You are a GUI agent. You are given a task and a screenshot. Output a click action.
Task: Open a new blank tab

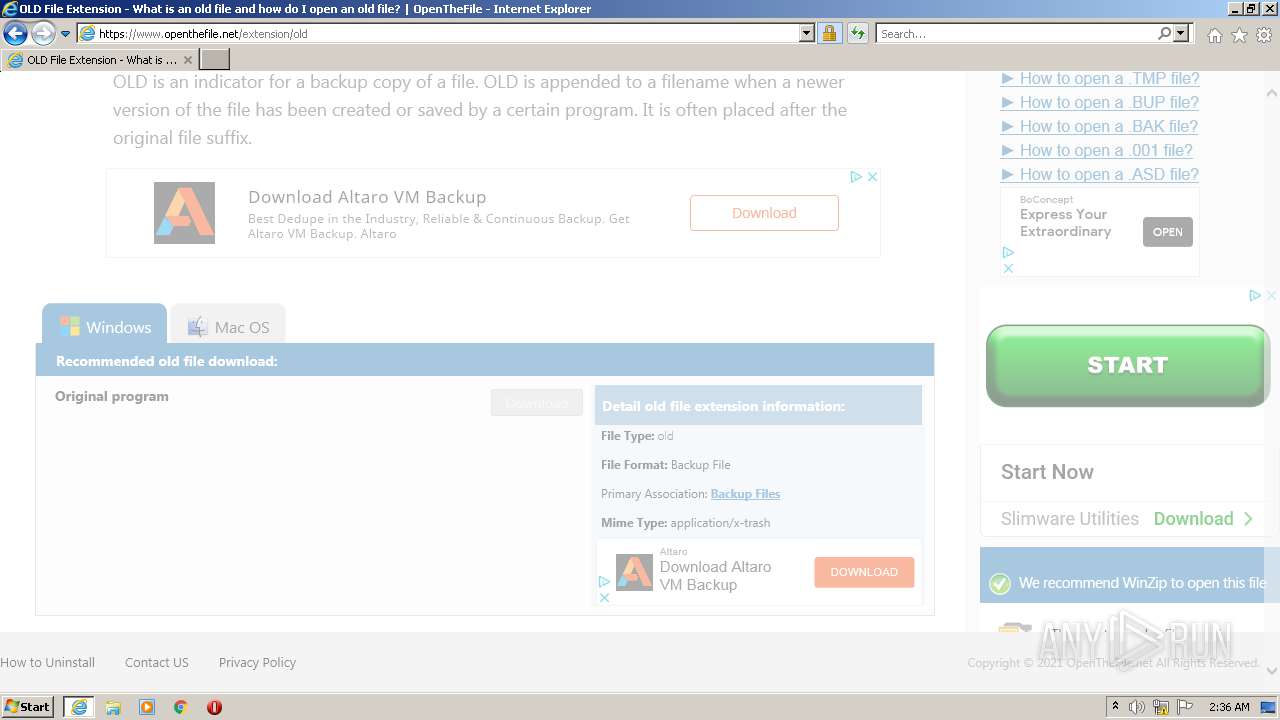click(x=215, y=60)
